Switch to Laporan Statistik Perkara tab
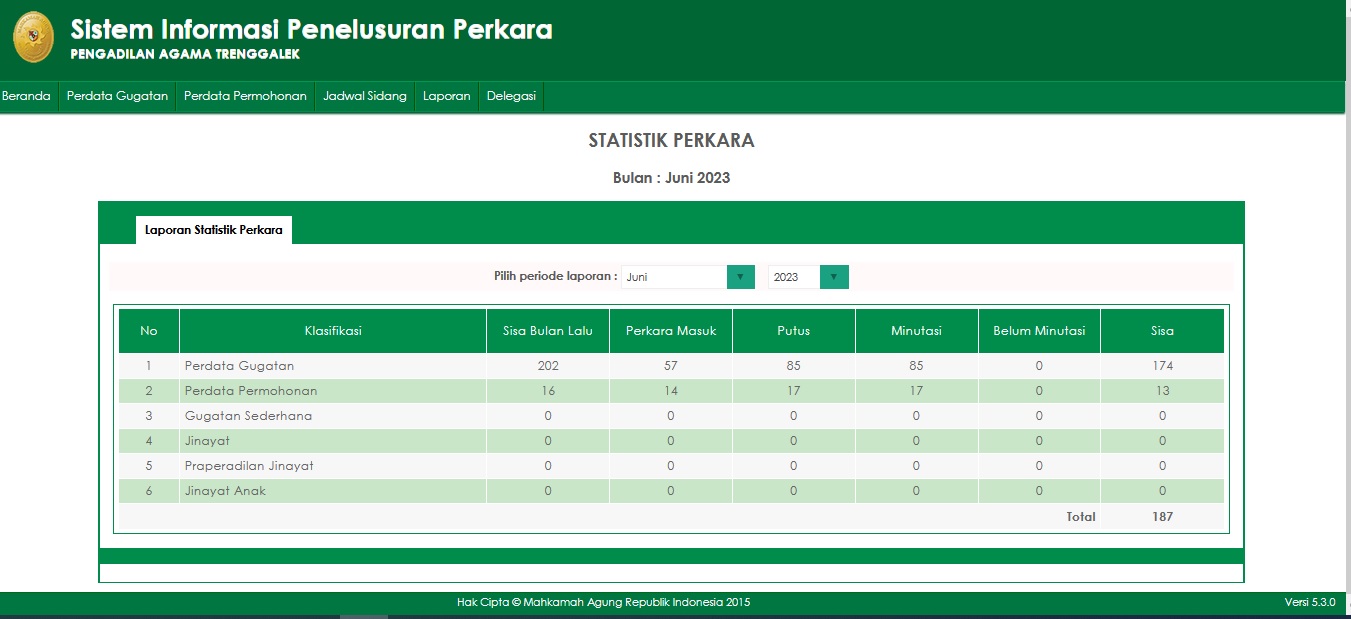The width and height of the screenshot is (1351, 619). pyautogui.click(x=214, y=230)
